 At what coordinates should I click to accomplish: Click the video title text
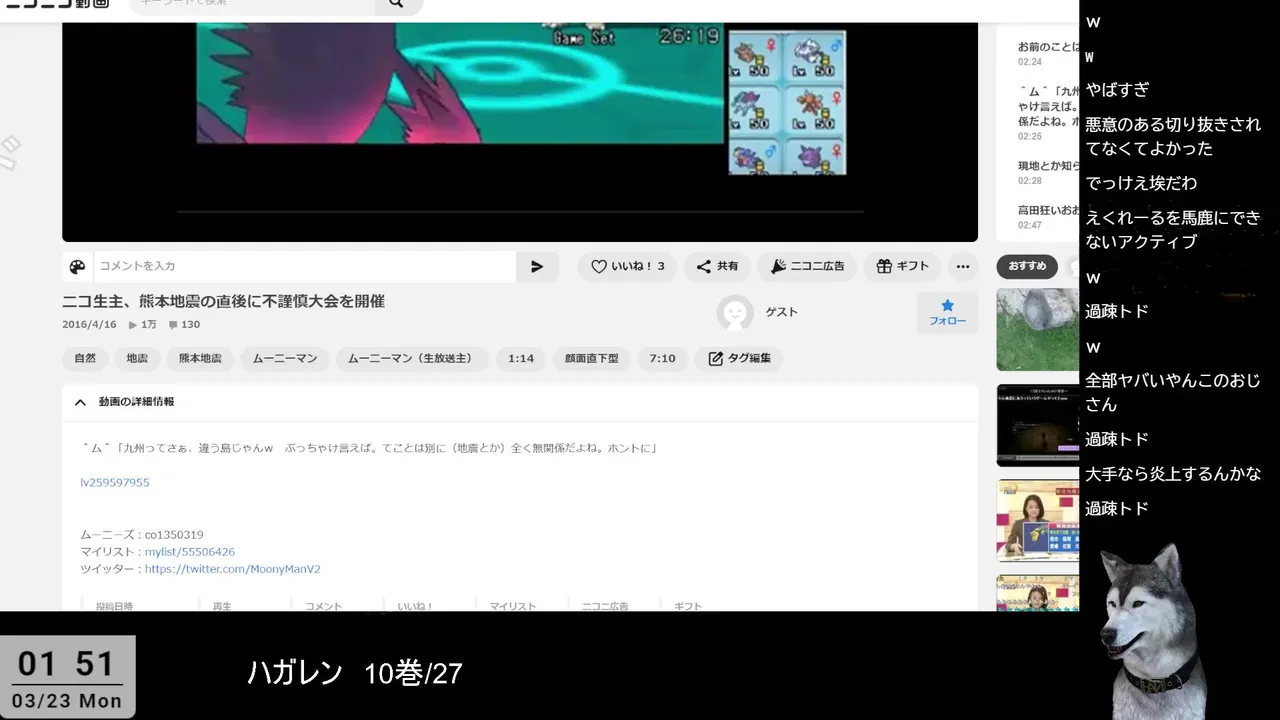pyautogui.click(x=223, y=301)
